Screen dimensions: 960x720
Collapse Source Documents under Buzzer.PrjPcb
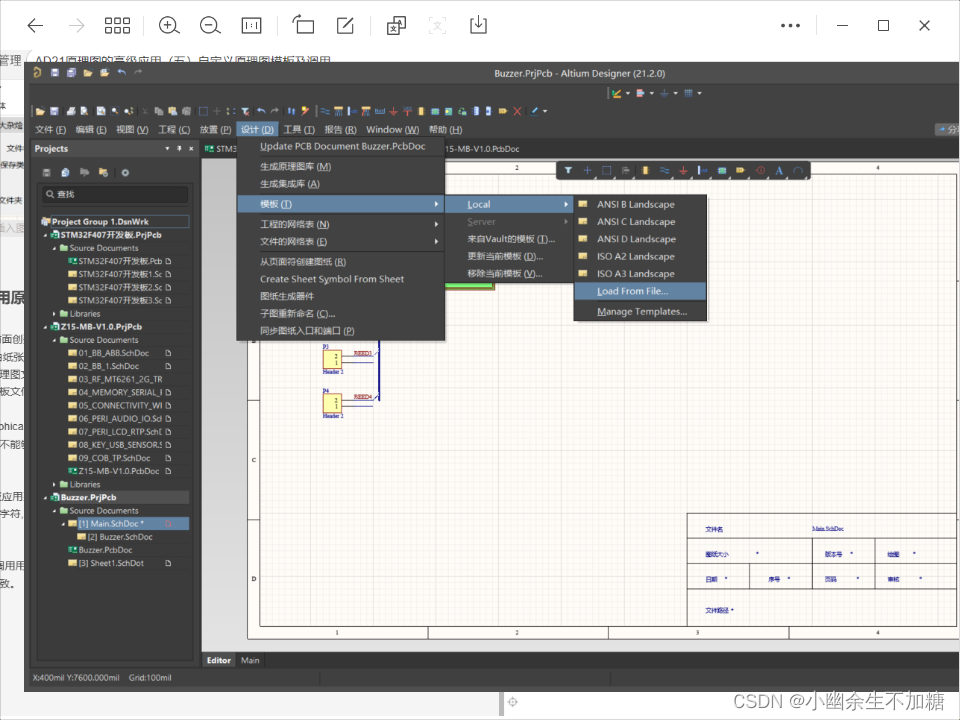pyautogui.click(x=54, y=511)
